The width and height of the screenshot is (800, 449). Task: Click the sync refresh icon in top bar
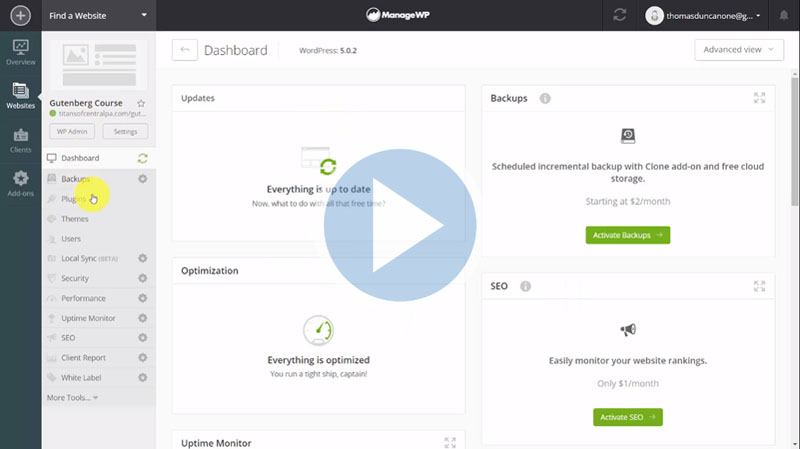coord(620,16)
